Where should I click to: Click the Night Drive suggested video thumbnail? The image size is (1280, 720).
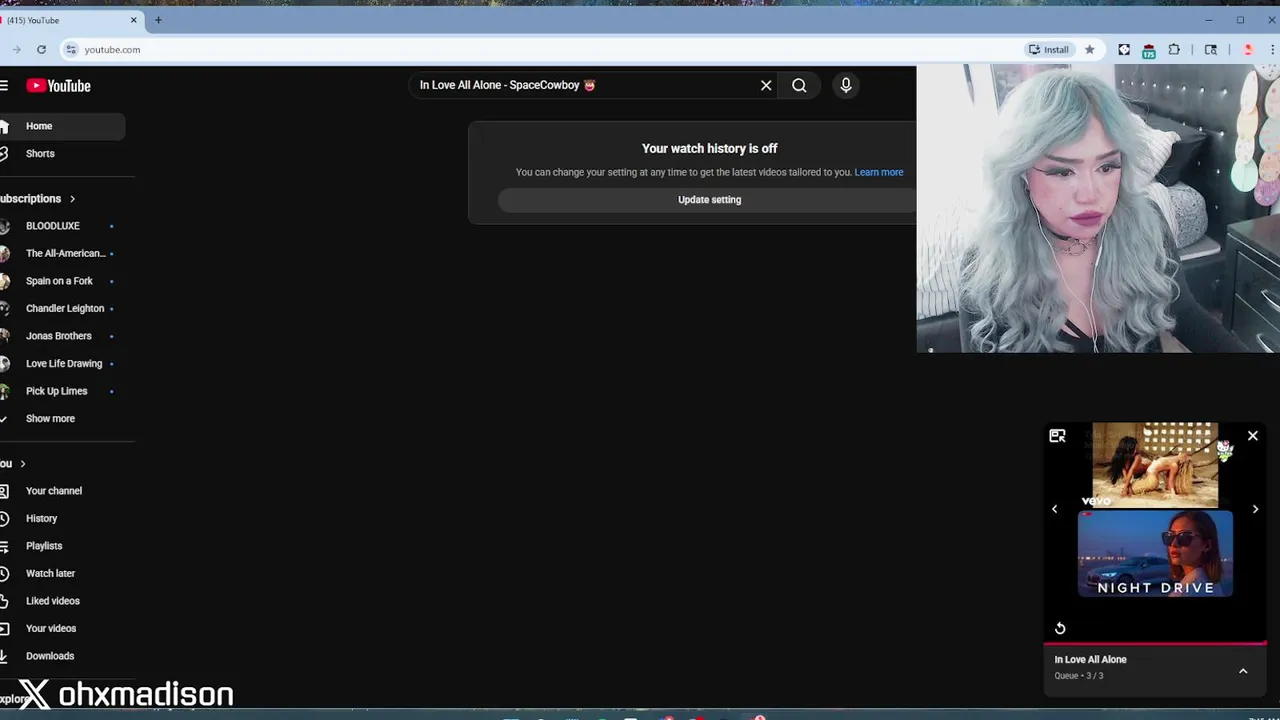[x=1155, y=554]
